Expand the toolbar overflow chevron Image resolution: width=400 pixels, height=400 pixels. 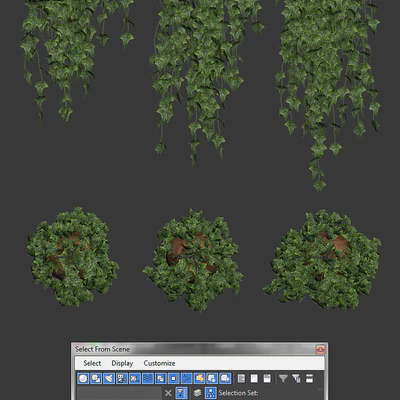[320, 389]
